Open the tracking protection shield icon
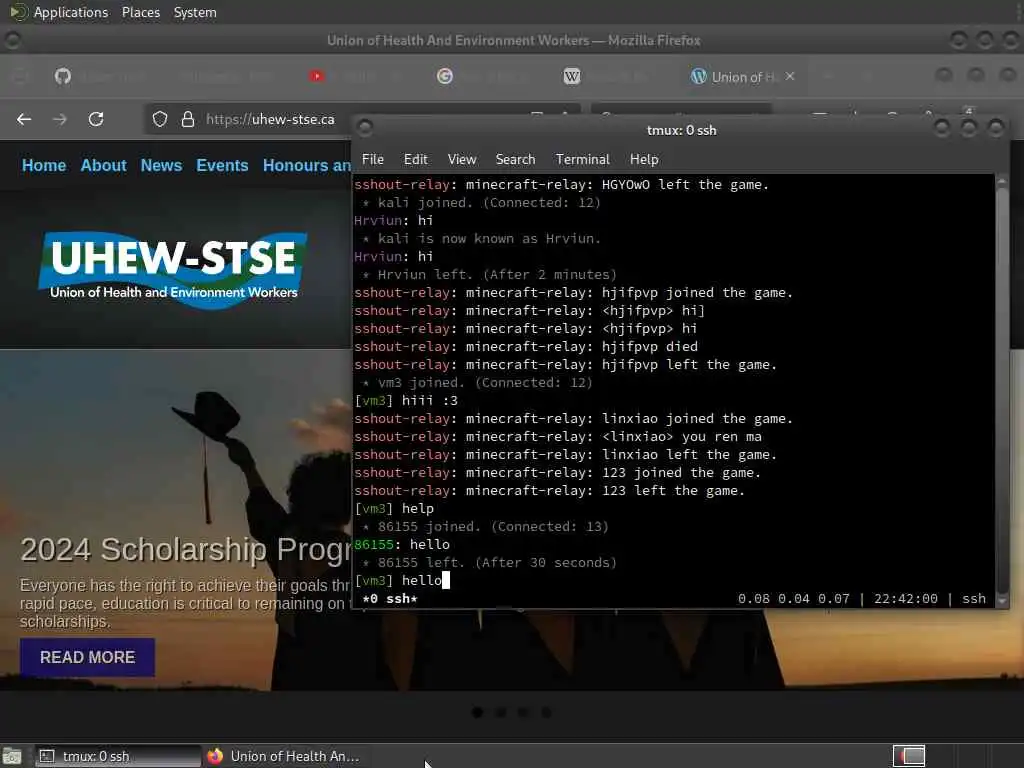This screenshot has width=1024, height=768. click(160, 119)
